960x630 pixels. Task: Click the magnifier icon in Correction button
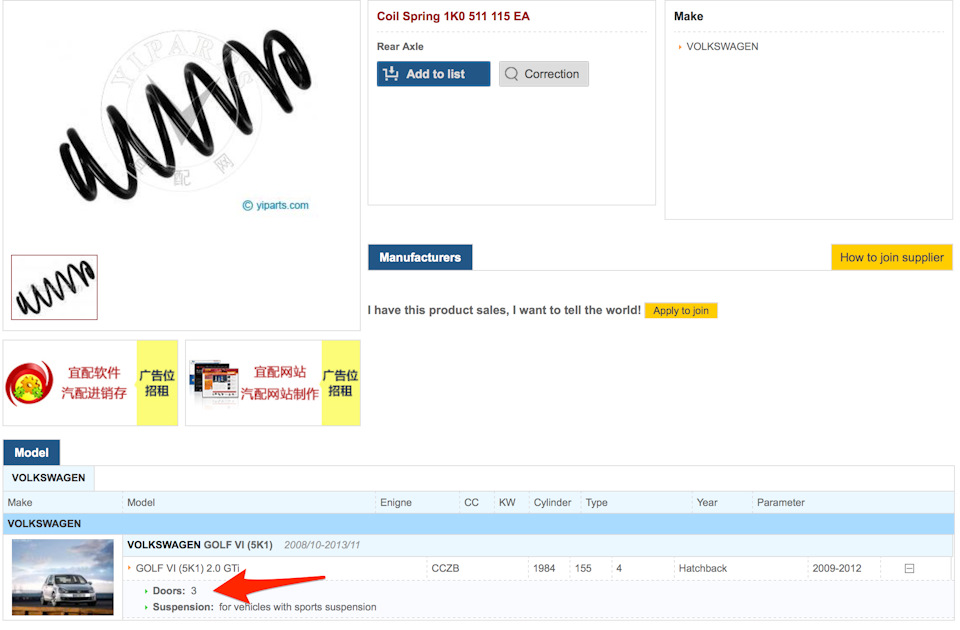(x=511, y=74)
